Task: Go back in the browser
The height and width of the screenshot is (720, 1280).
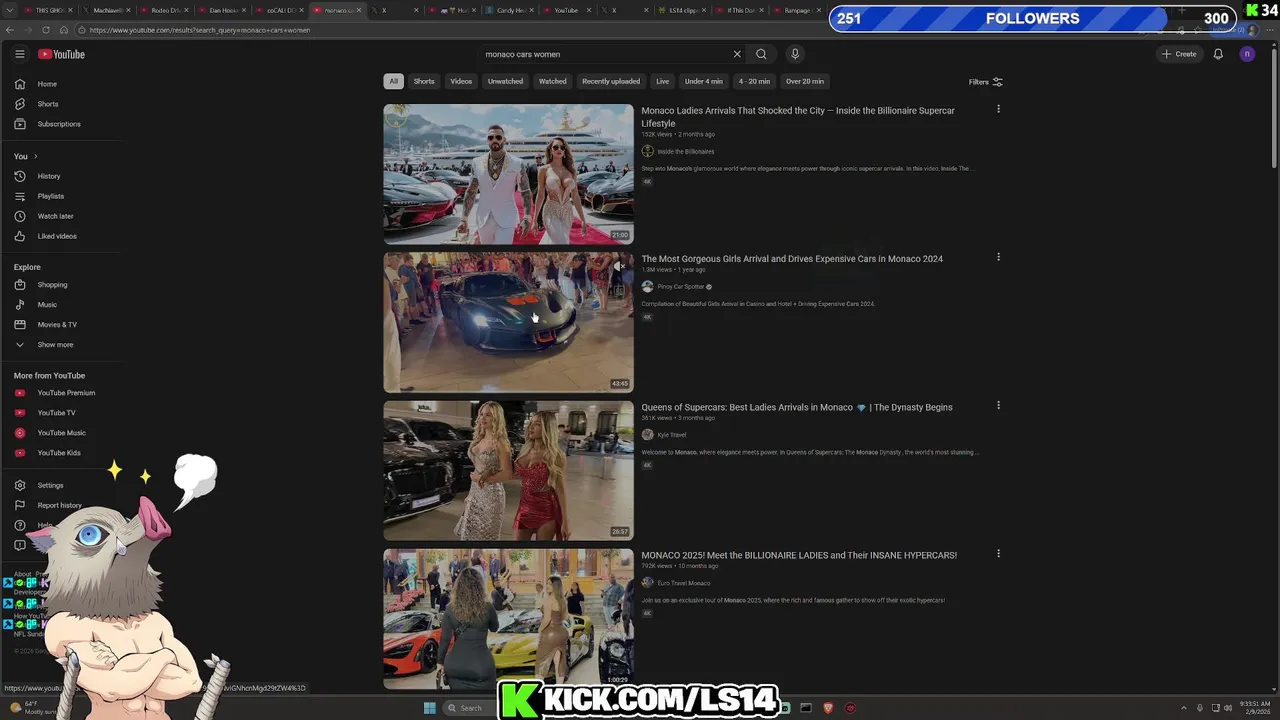Action: coord(10,30)
